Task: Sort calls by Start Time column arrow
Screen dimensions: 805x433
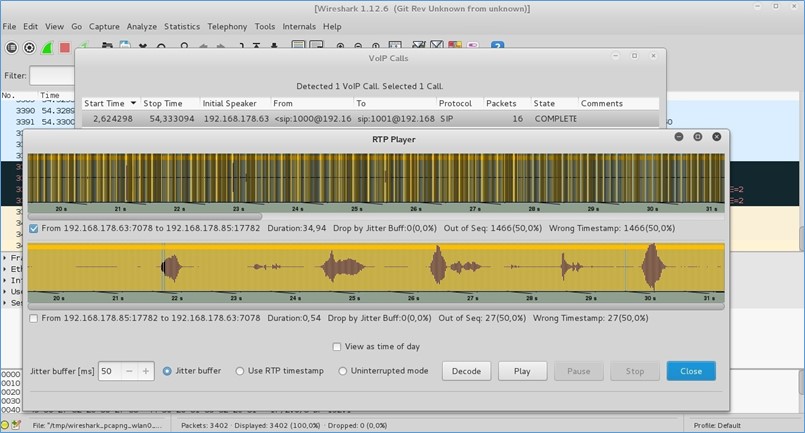Action: pos(133,103)
